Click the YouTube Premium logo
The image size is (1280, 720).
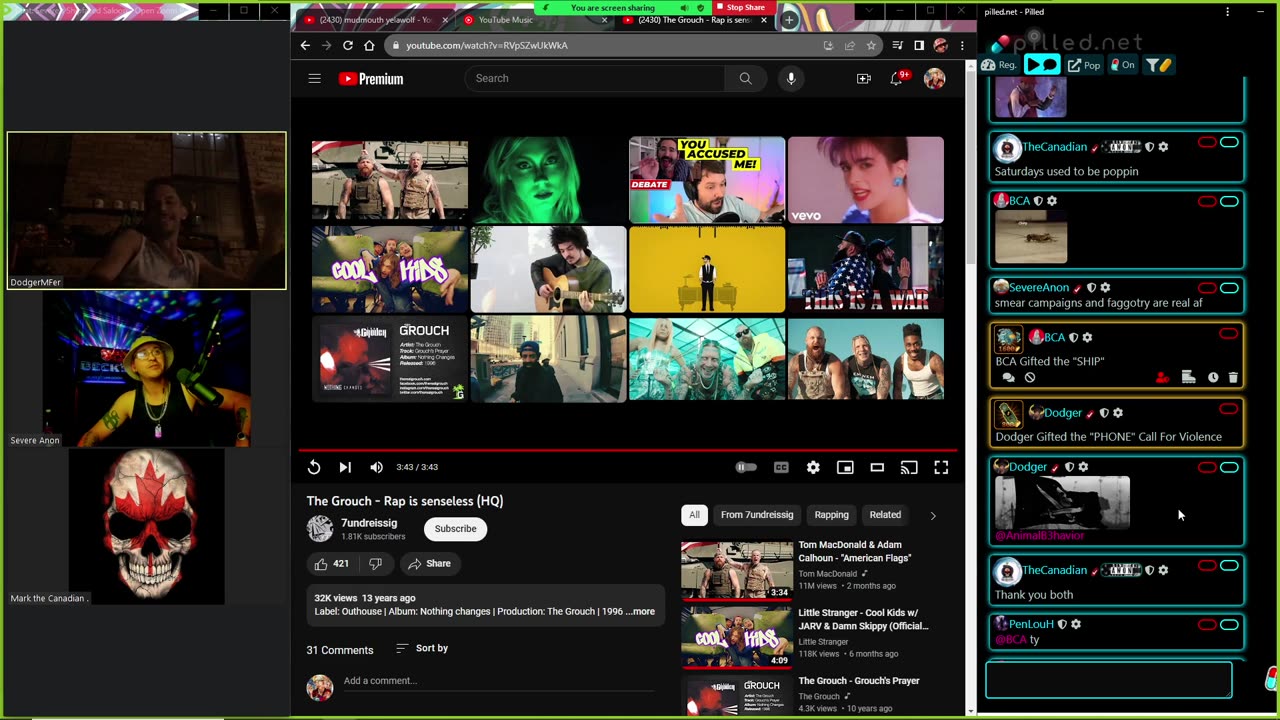click(x=371, y=79)
